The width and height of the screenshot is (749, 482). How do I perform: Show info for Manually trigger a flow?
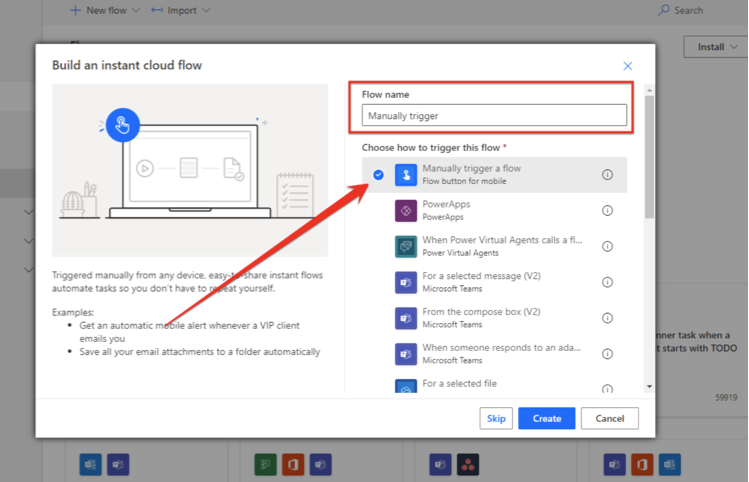pyautogui.click(x=607, y=175)
